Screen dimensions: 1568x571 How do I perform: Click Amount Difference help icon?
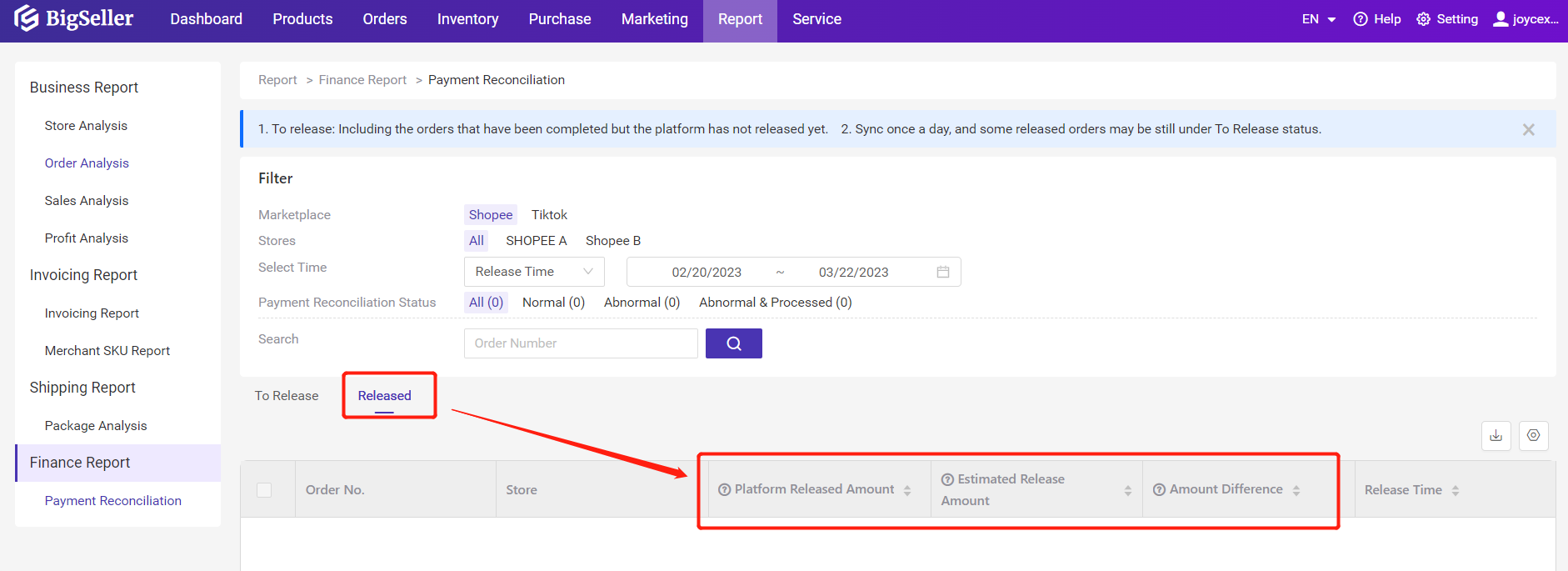click(1159, 490)
